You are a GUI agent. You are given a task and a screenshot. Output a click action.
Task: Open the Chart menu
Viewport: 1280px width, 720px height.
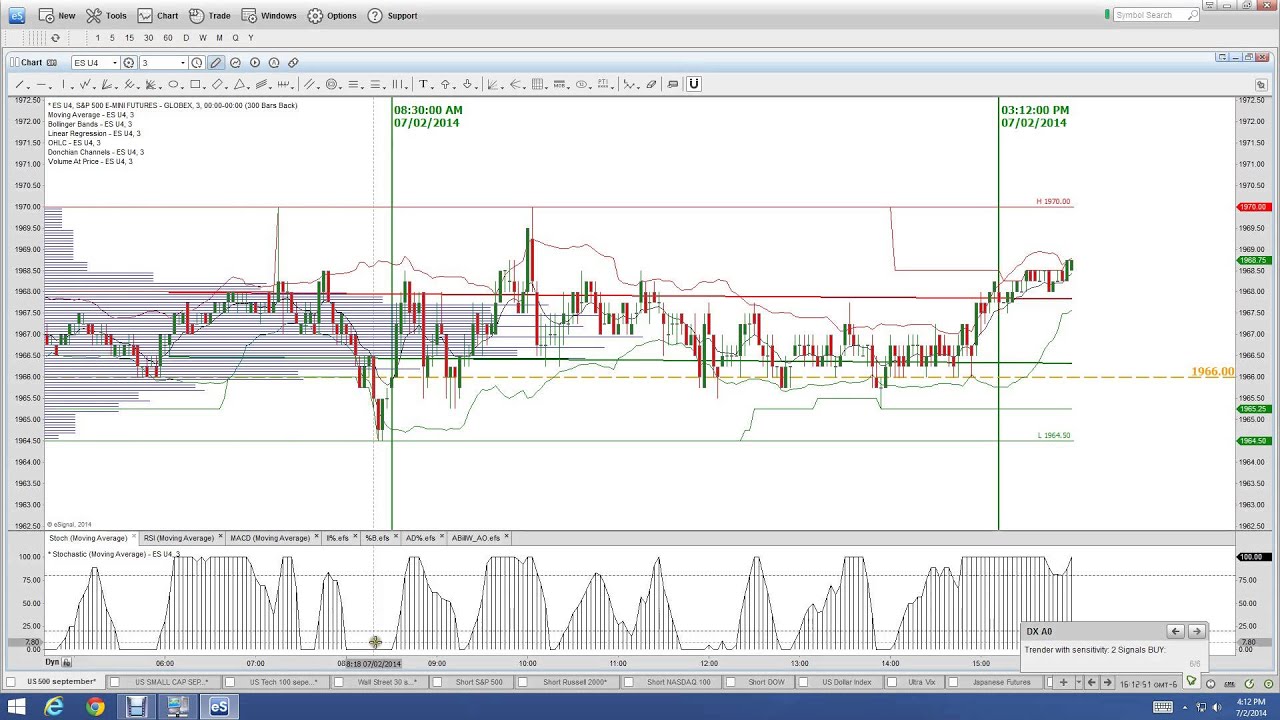click(x=158, y=16)
